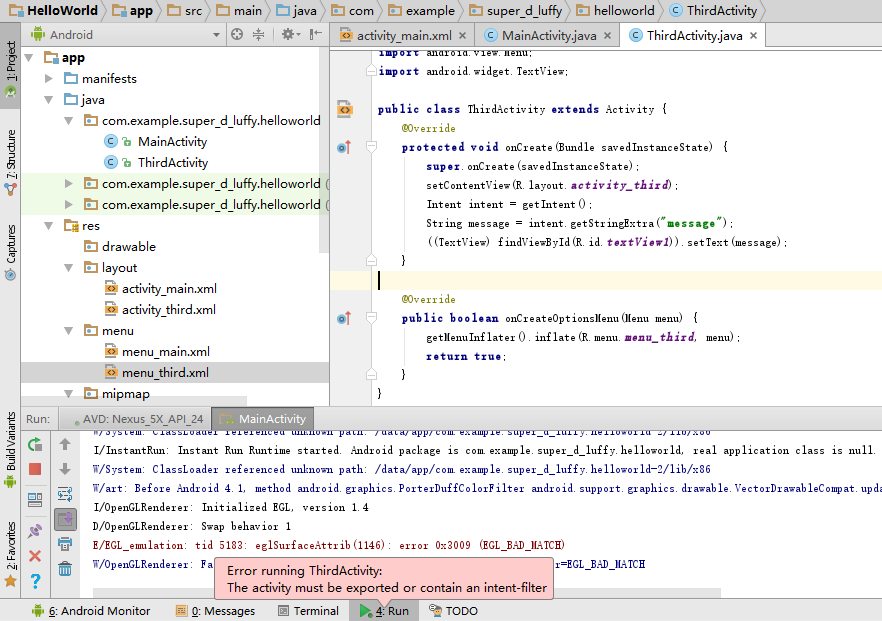Select MainActivity class in project tree
The width and height of the screenshot is (882, 621).
point(172,142)
